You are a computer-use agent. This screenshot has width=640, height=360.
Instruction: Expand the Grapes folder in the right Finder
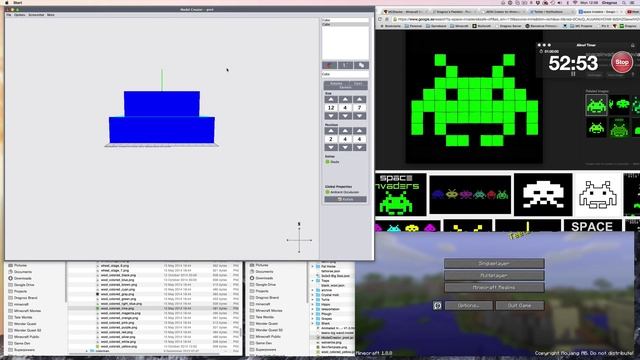pyautogui.click(x=313, y=319)
